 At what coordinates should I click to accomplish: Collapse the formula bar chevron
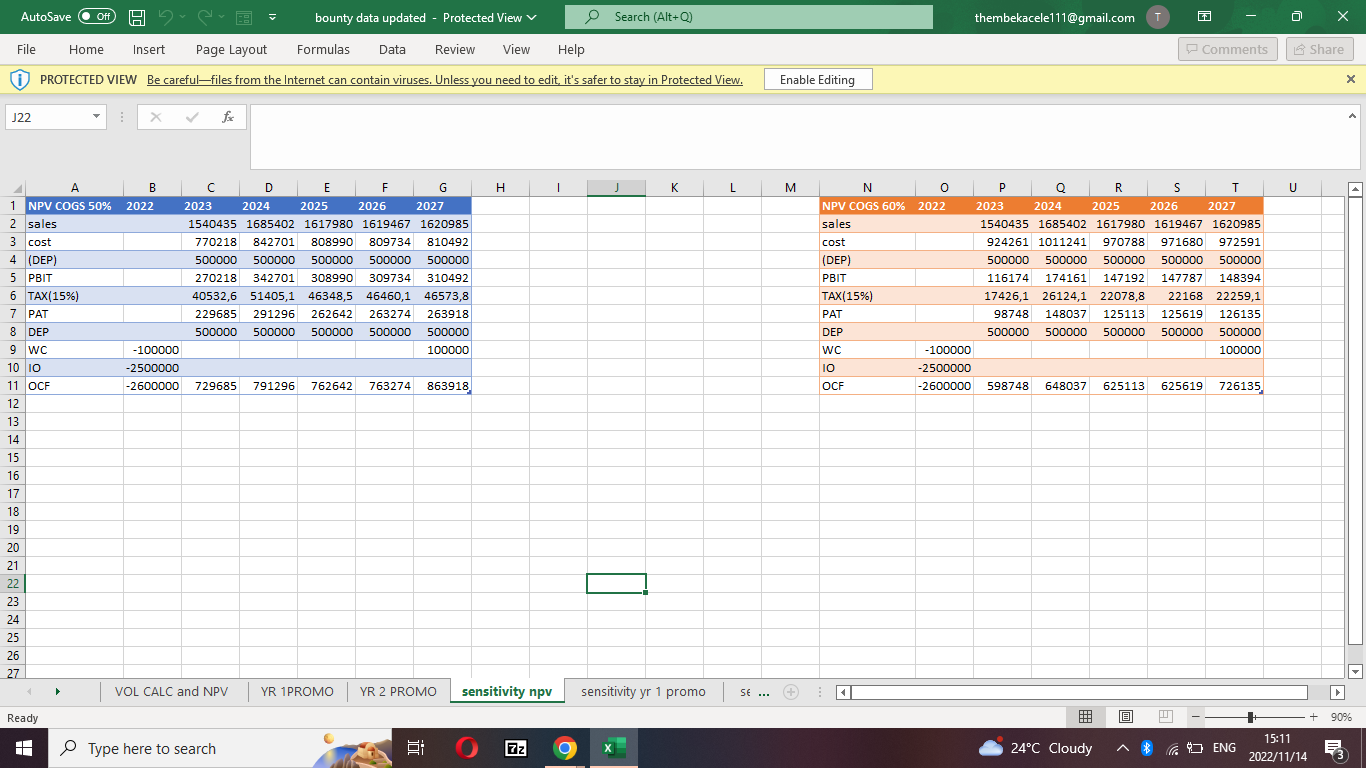point(1351,115)
